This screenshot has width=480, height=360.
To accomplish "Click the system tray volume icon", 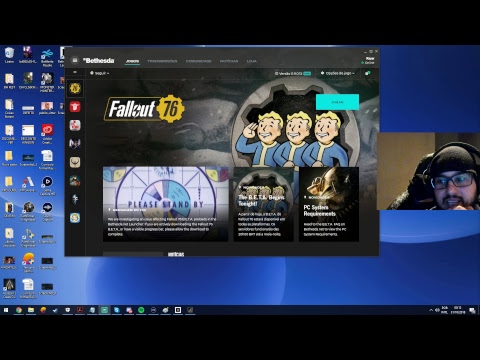I will pyautogui.click(x=437, y=310).
